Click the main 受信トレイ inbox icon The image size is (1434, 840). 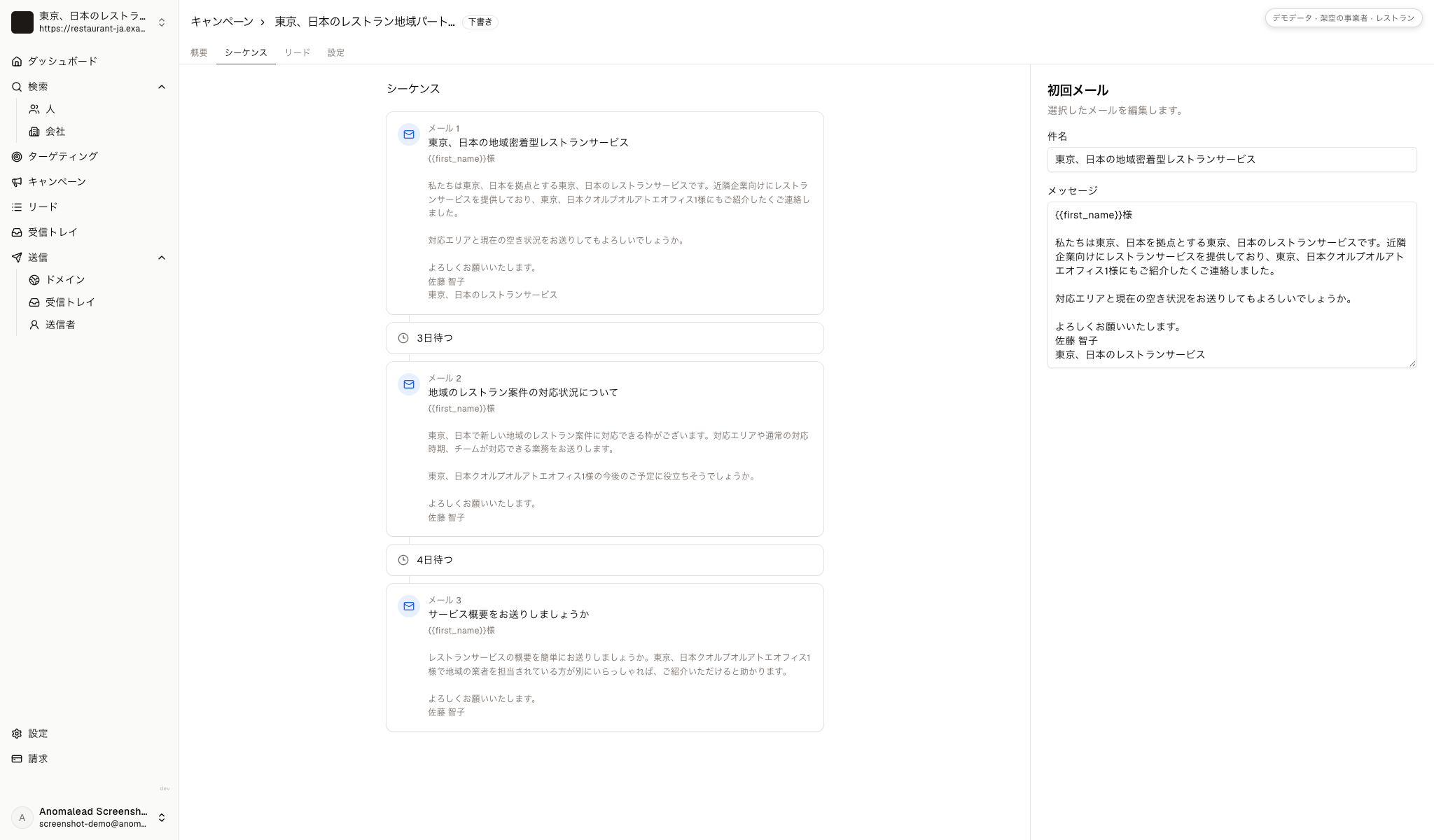click(17, 232)
